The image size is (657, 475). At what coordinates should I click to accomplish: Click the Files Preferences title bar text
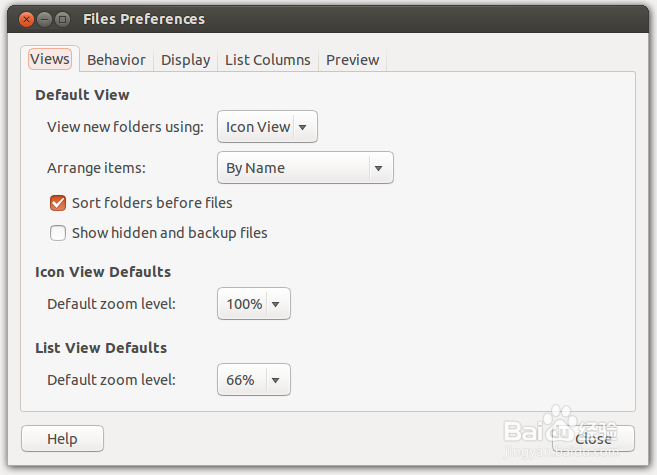click(x=144, y=19)
